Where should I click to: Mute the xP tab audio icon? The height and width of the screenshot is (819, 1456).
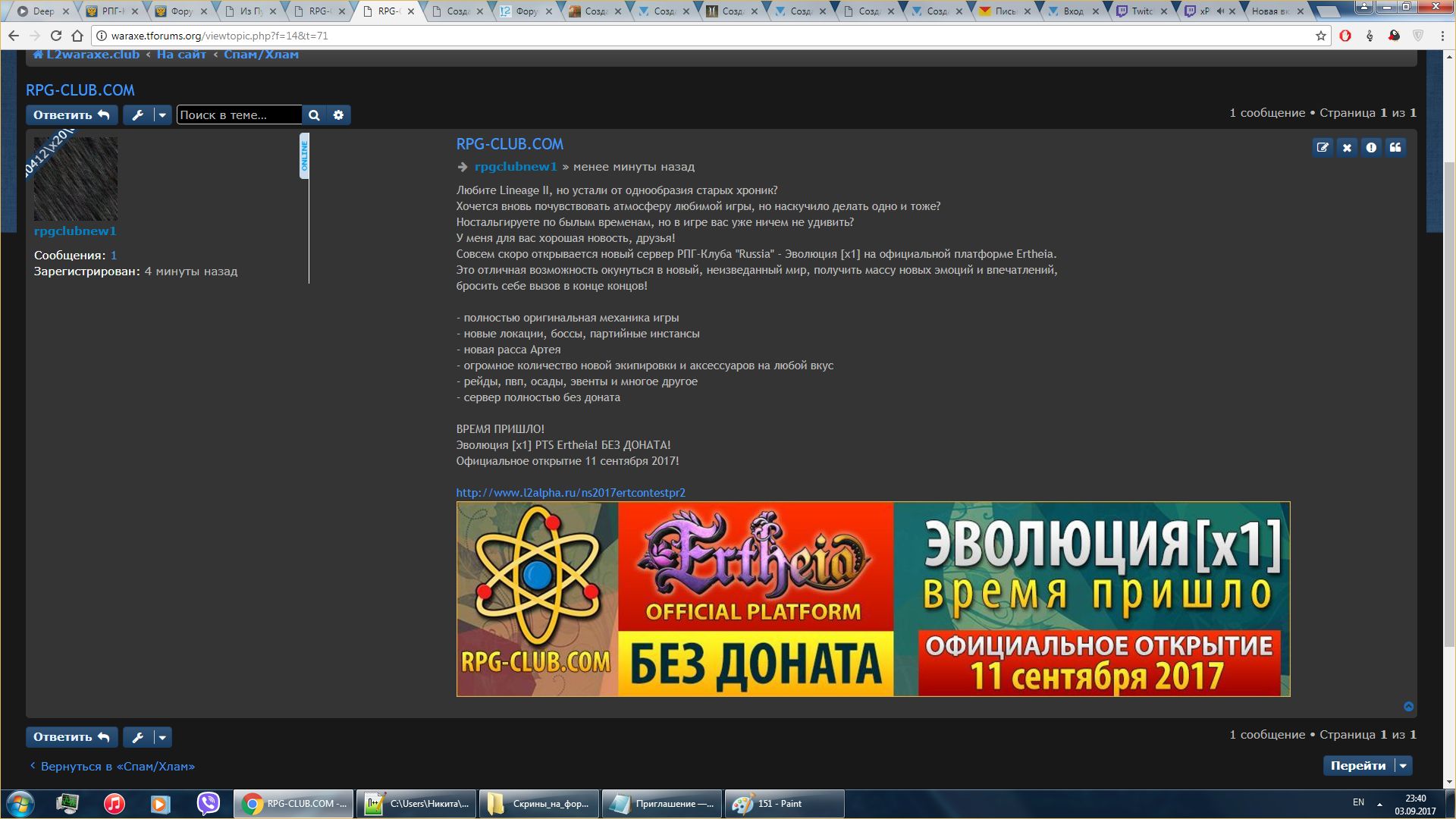point(1220,11)
